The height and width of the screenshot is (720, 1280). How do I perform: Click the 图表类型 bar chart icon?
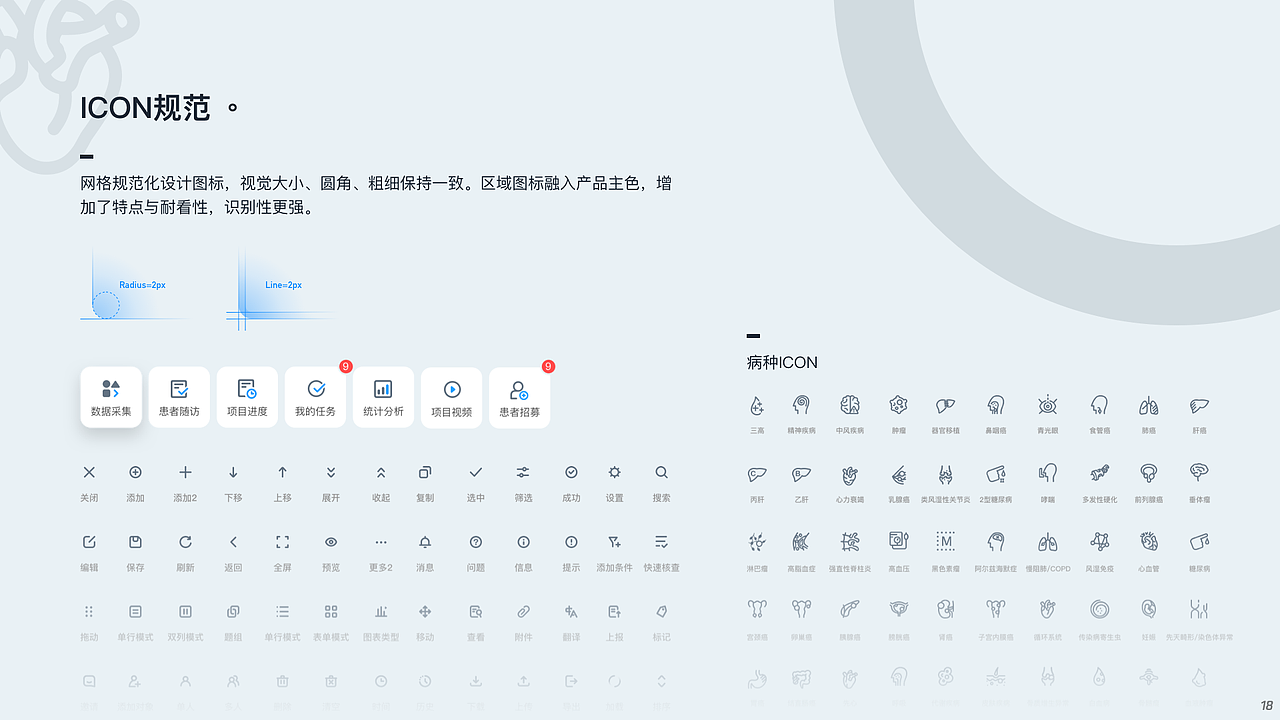tap(381, 611)
